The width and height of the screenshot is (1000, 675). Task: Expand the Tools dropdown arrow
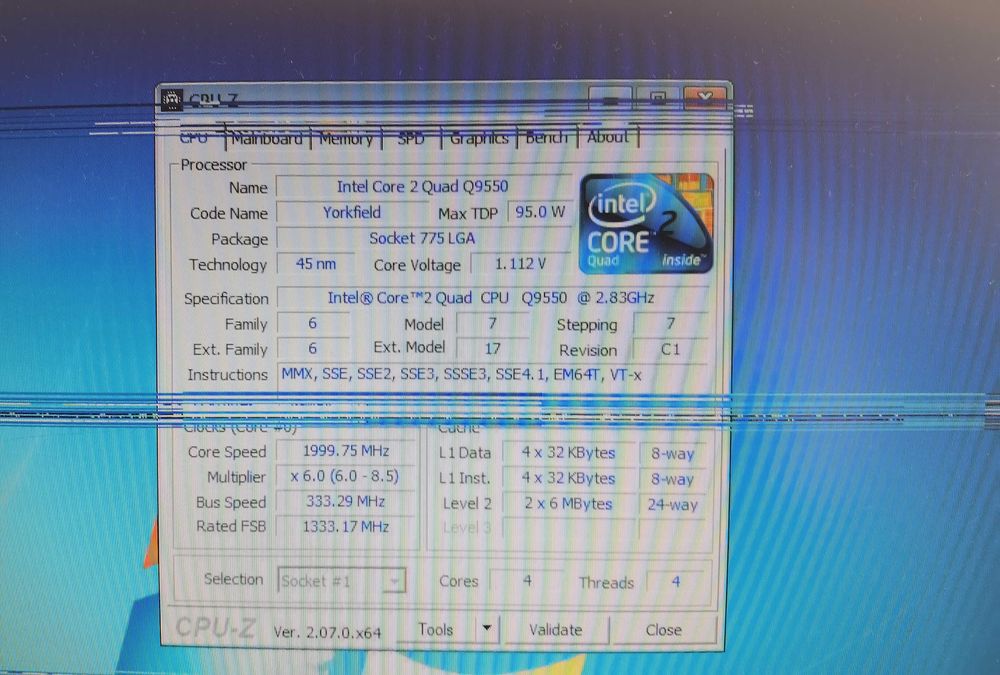(487, 629)
